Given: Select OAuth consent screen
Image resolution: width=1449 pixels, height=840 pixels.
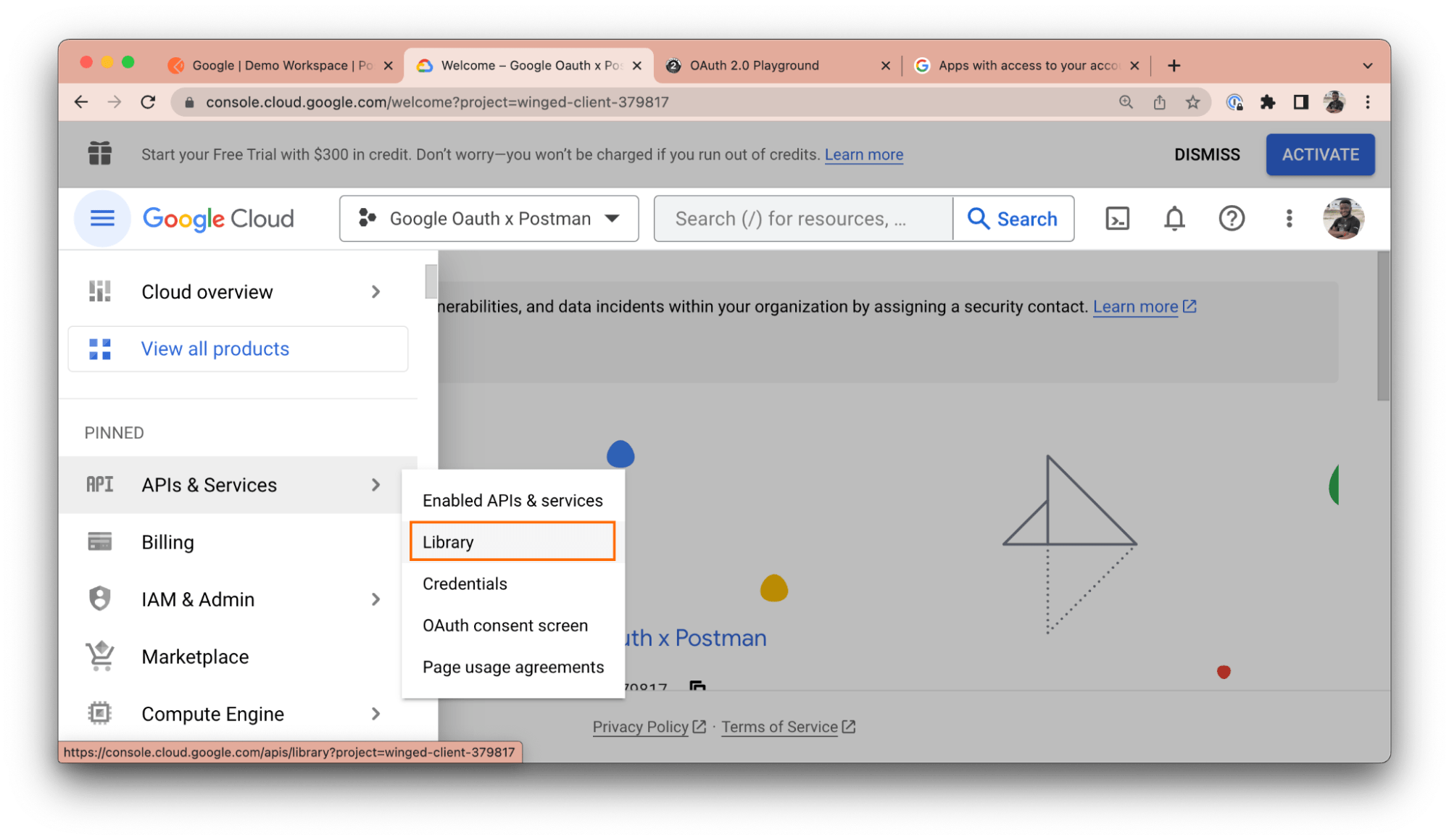Looking at the screenshot, I should click(512, 625).
